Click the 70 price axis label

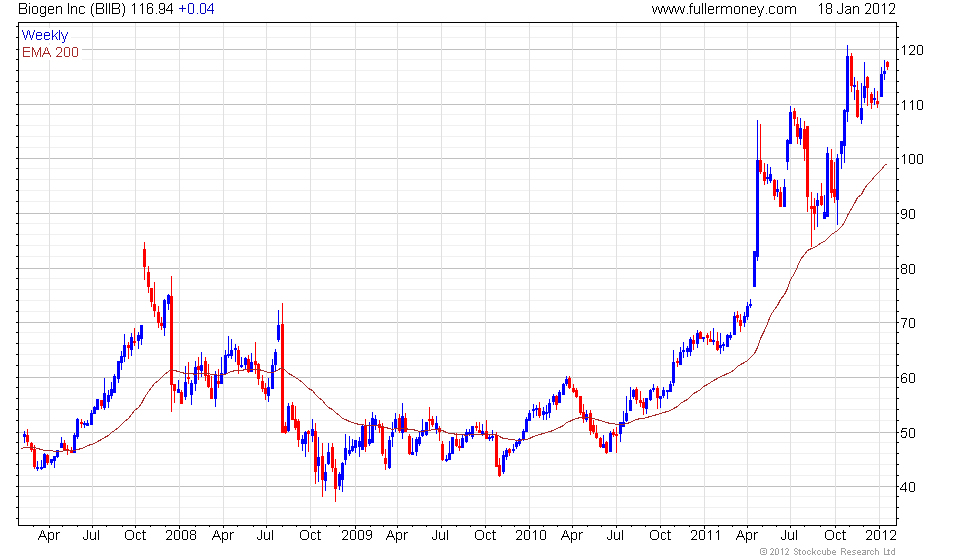(x=908, y=323)
